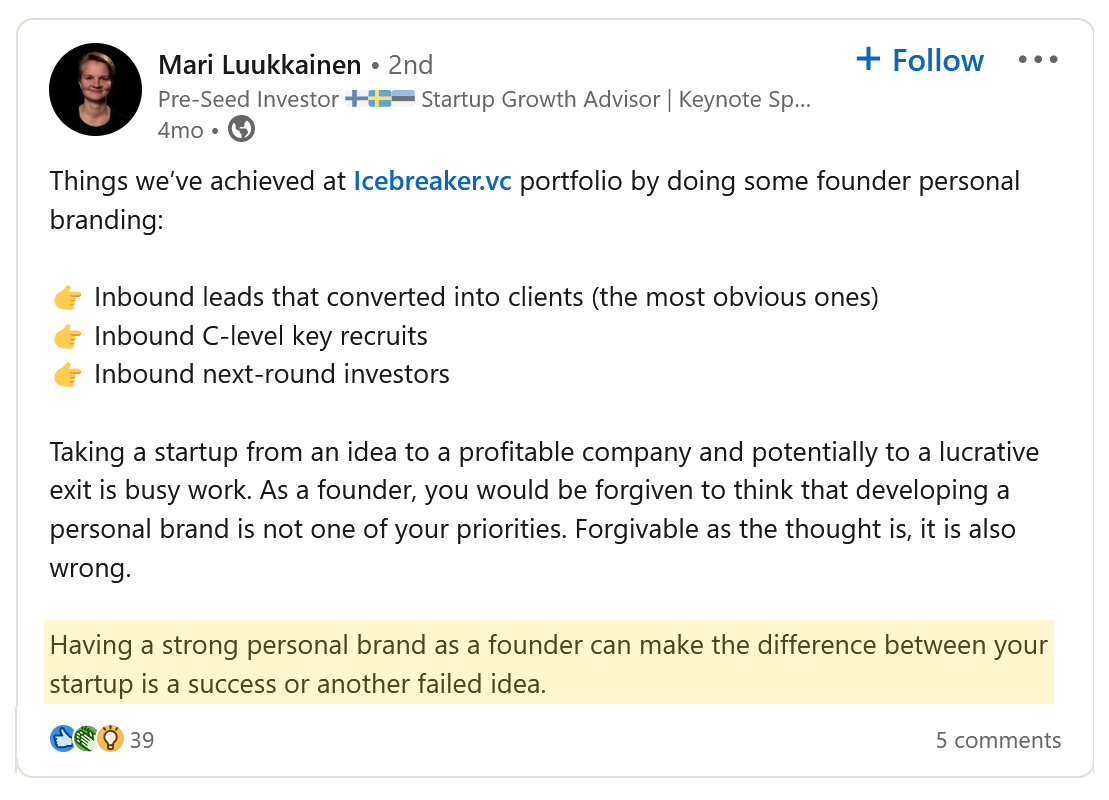1109x800 pixels.
Task: Click the 2nd connection degree label
Action: click(410, 65)
